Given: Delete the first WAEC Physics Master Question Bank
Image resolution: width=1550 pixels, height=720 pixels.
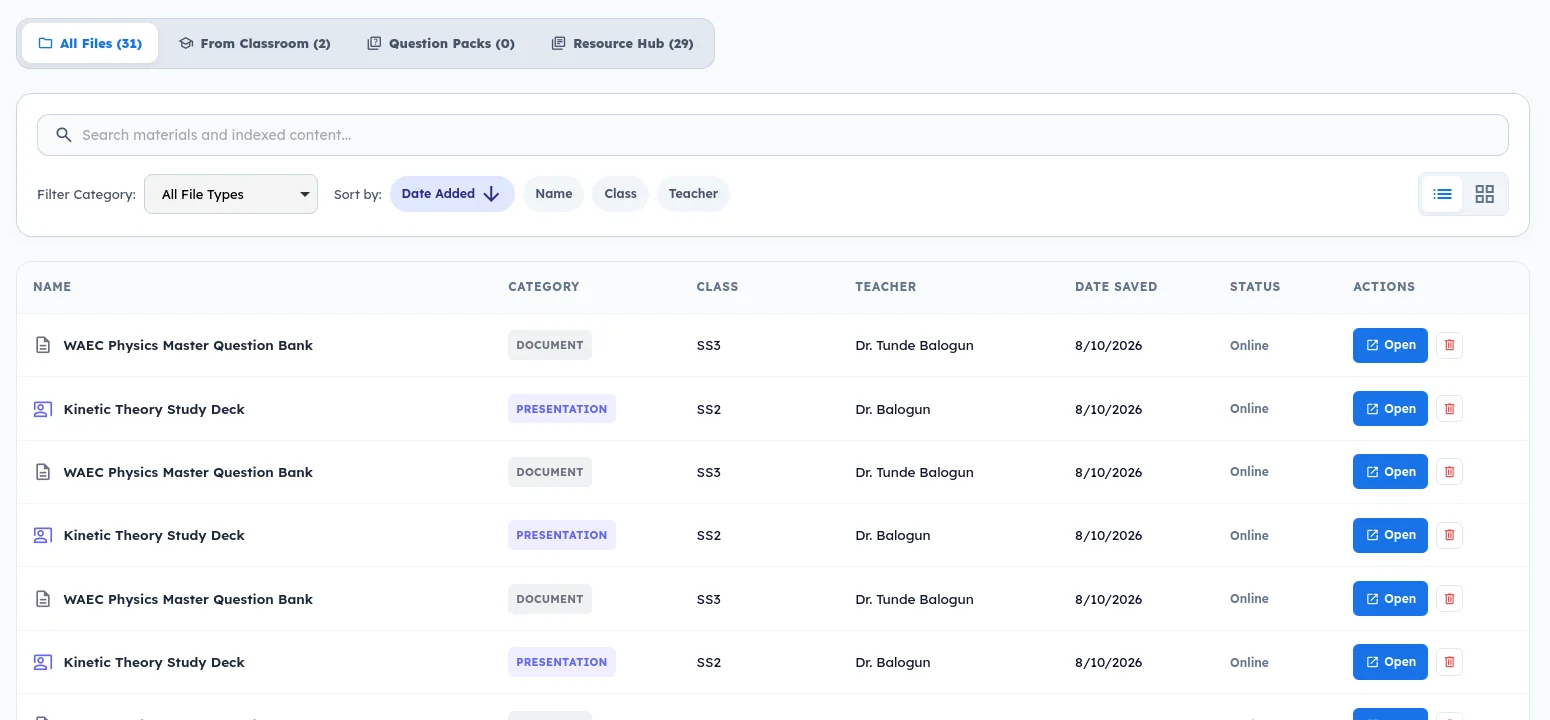Looking at the screenshot, I should coord(1449,345).
